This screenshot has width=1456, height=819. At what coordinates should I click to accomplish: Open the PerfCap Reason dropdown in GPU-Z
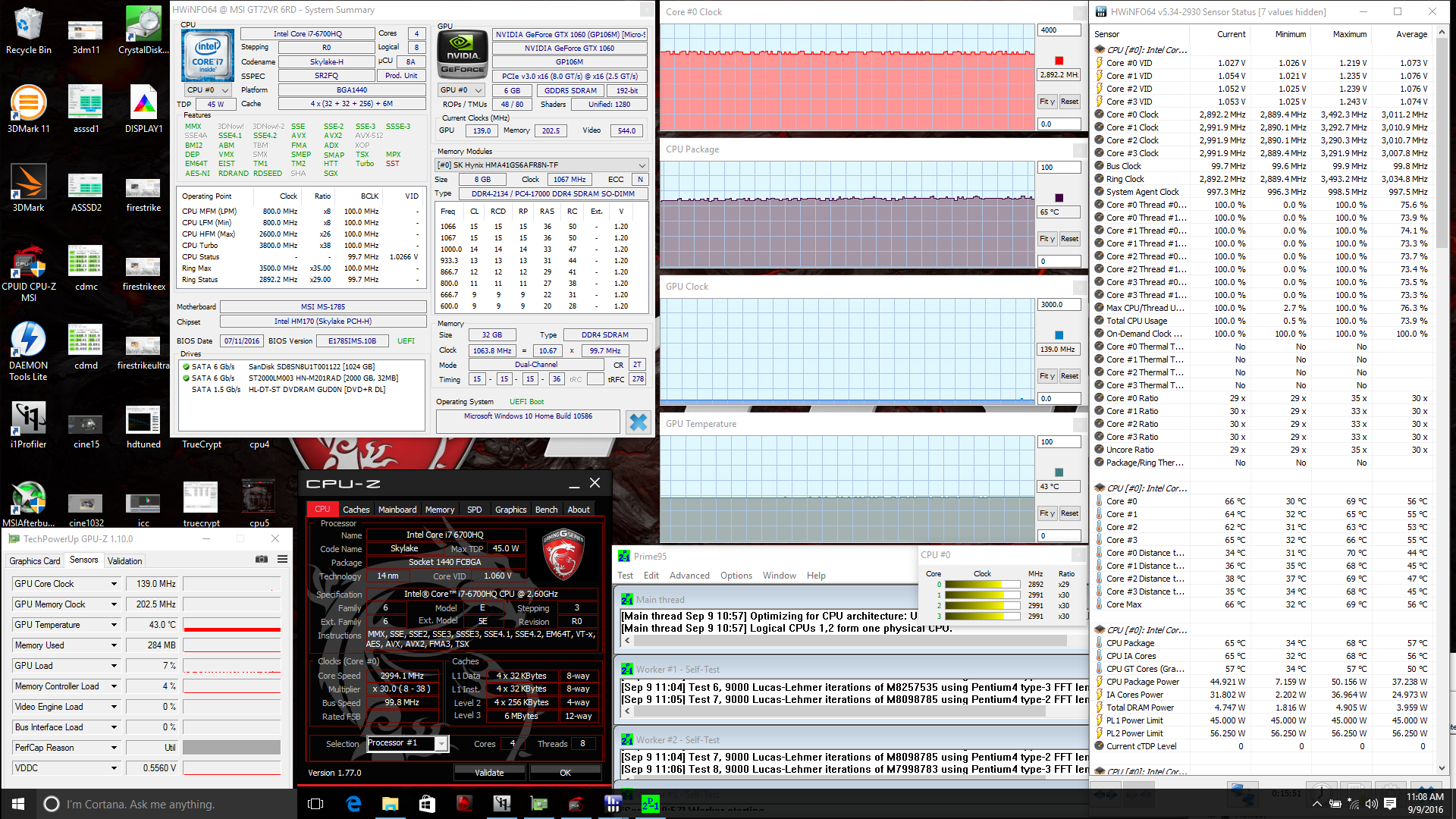tap(114, 748)
